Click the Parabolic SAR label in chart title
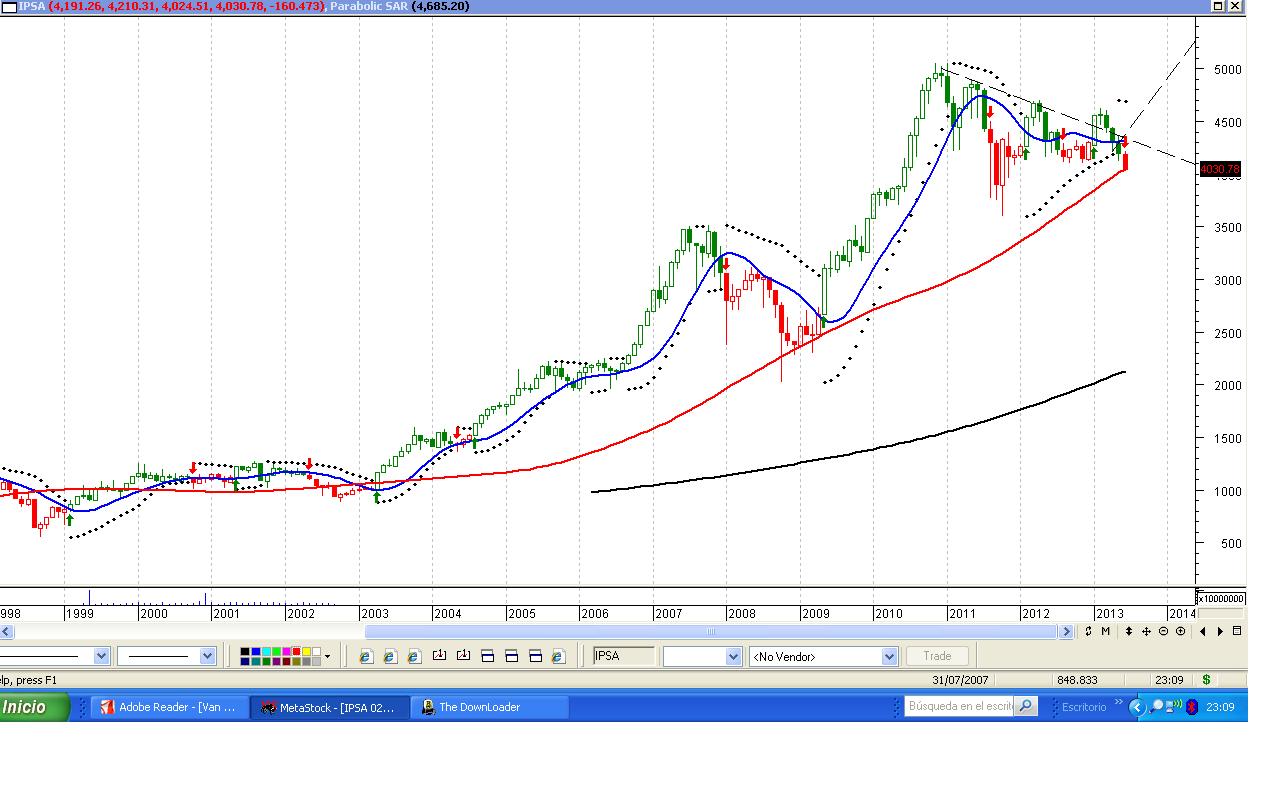Viewport: 1280px width, 800px height. (368, 6)
